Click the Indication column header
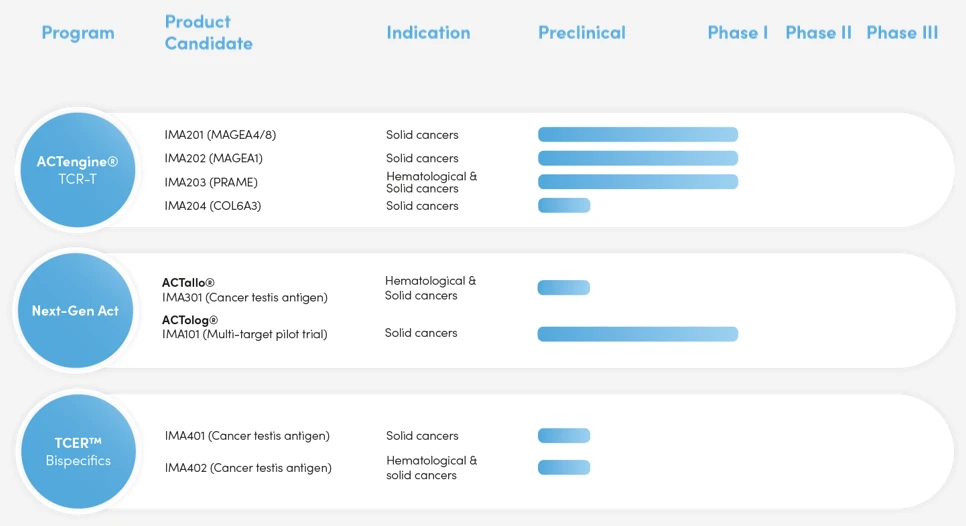 [428, 33]
